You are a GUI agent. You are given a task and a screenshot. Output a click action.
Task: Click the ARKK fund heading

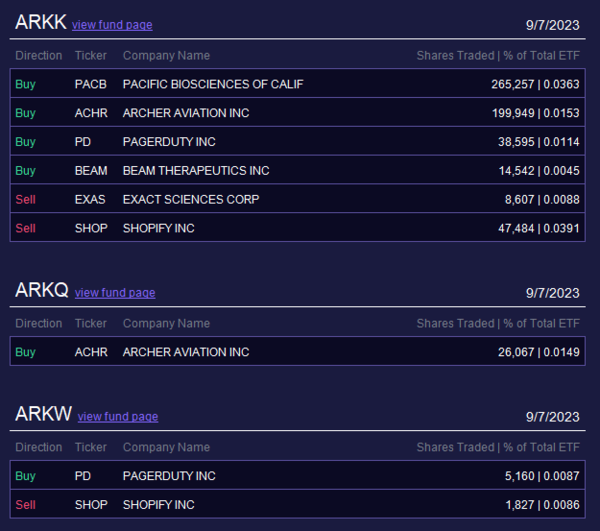tap(41, 22)
